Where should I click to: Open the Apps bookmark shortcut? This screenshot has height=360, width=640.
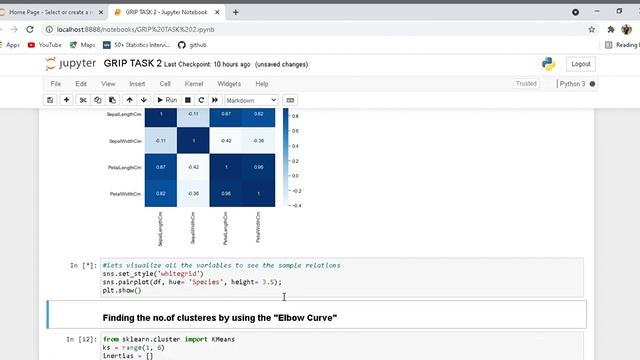point(10,45)
